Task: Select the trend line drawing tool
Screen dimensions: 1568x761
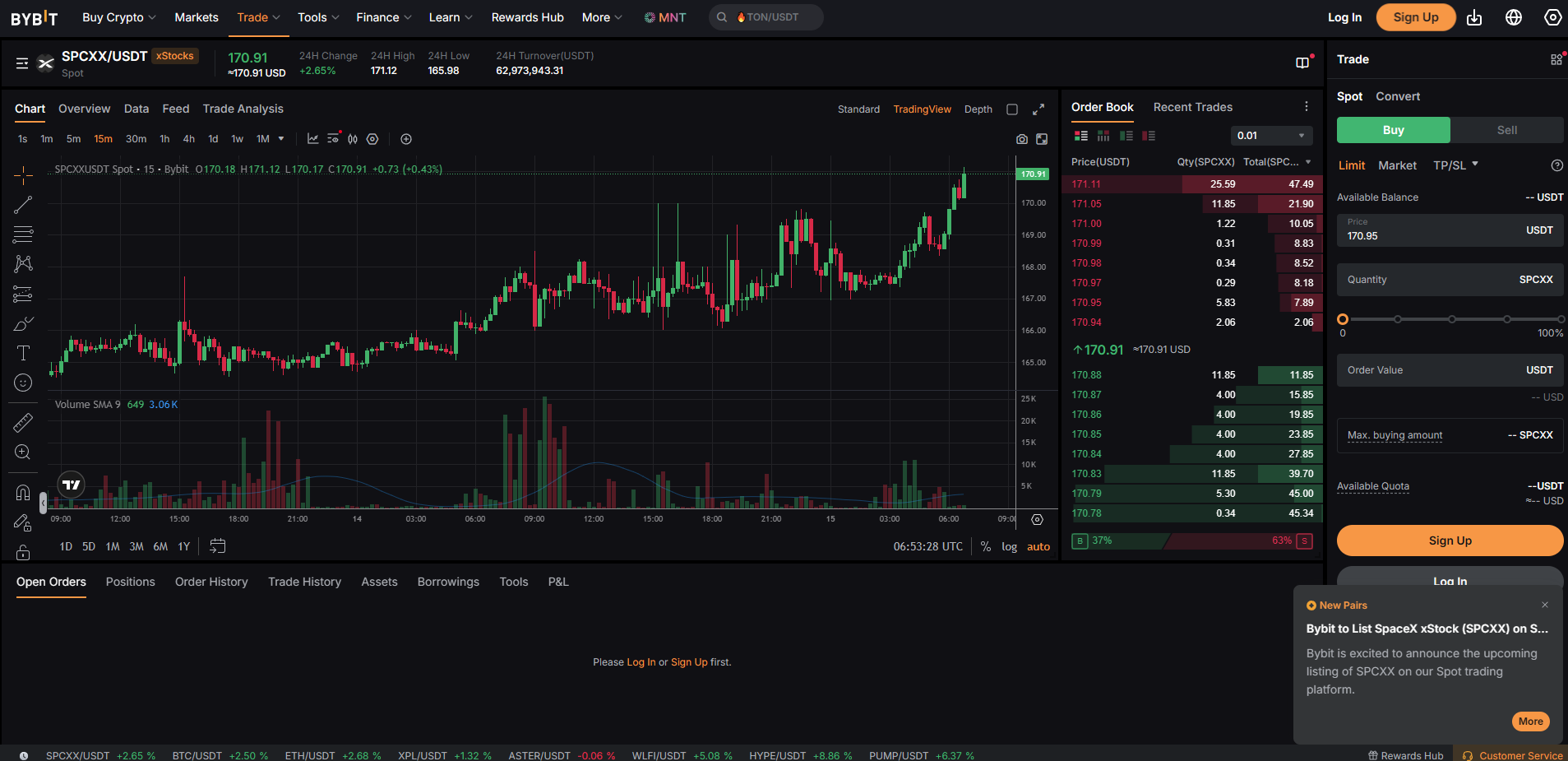Action: pyautogui.click(x=23, y=205)
